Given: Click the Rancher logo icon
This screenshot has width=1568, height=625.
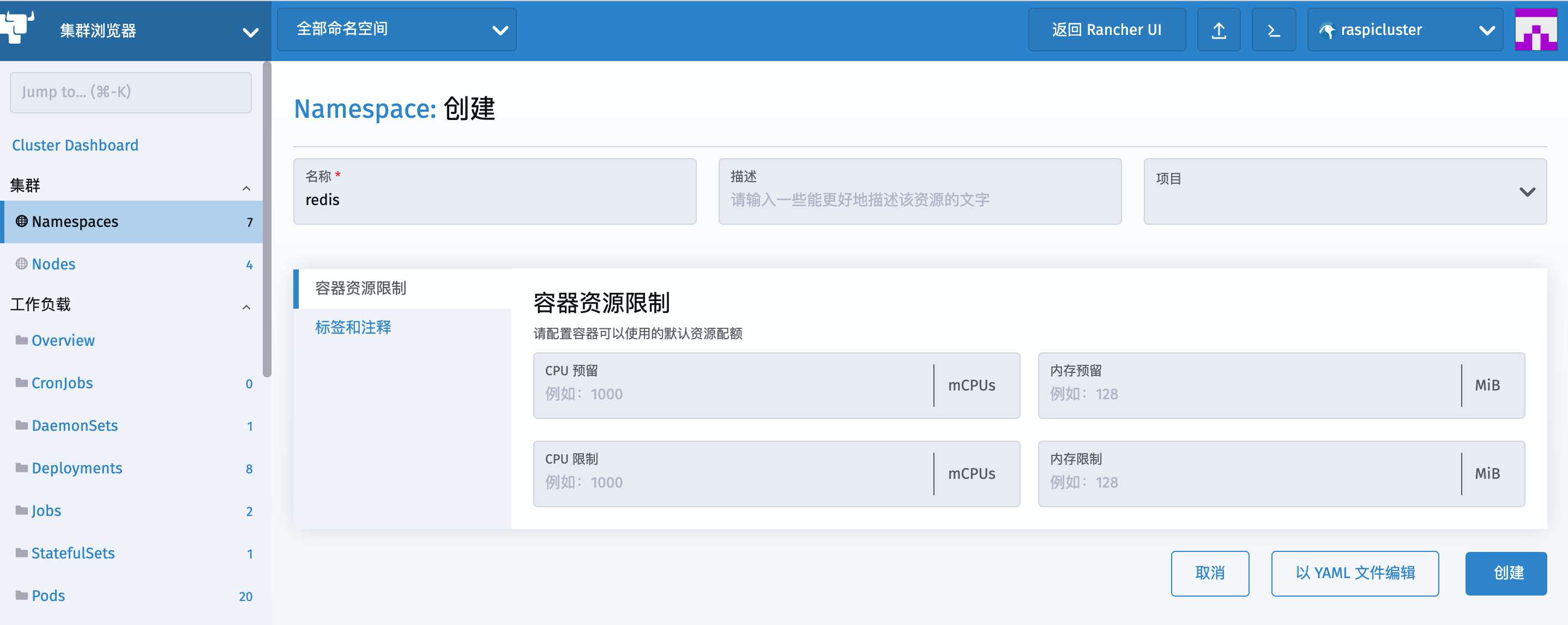Looking at the screenshot, I should (17, 27).
